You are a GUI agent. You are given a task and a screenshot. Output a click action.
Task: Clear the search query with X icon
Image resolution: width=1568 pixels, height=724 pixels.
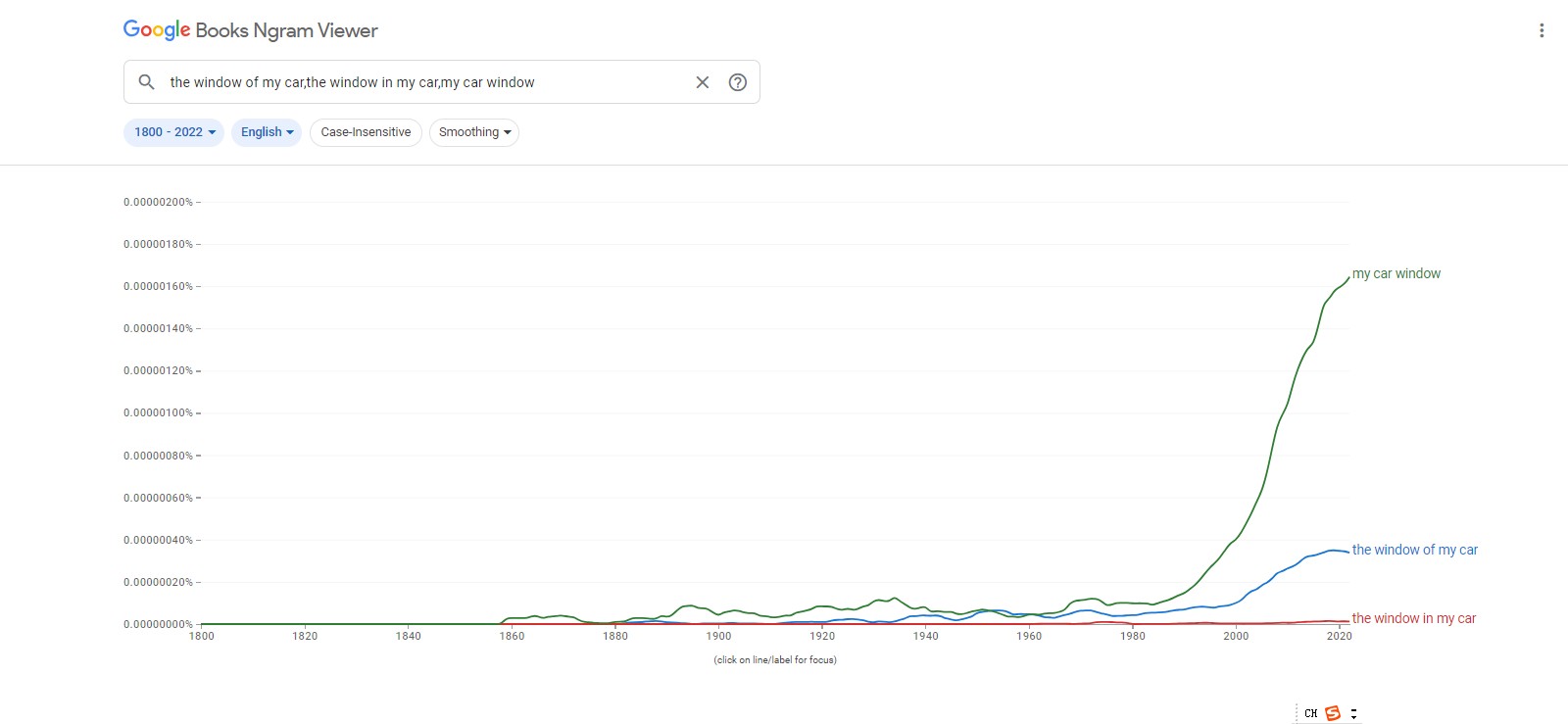(x=703, y=82)
